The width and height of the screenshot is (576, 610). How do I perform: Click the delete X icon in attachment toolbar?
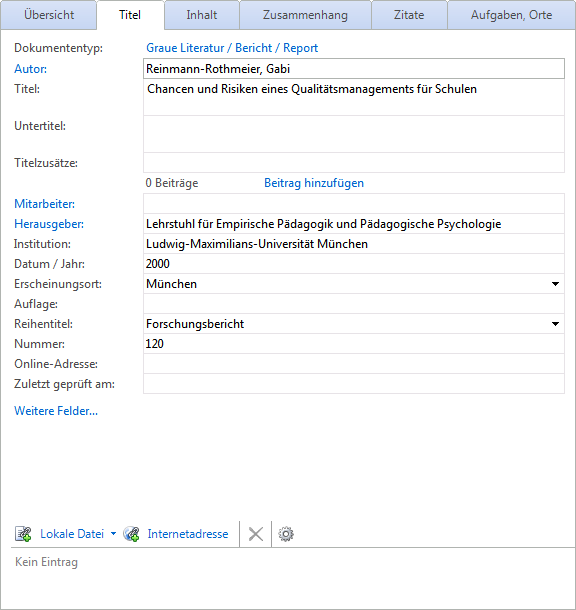click(x=256, y=534)
